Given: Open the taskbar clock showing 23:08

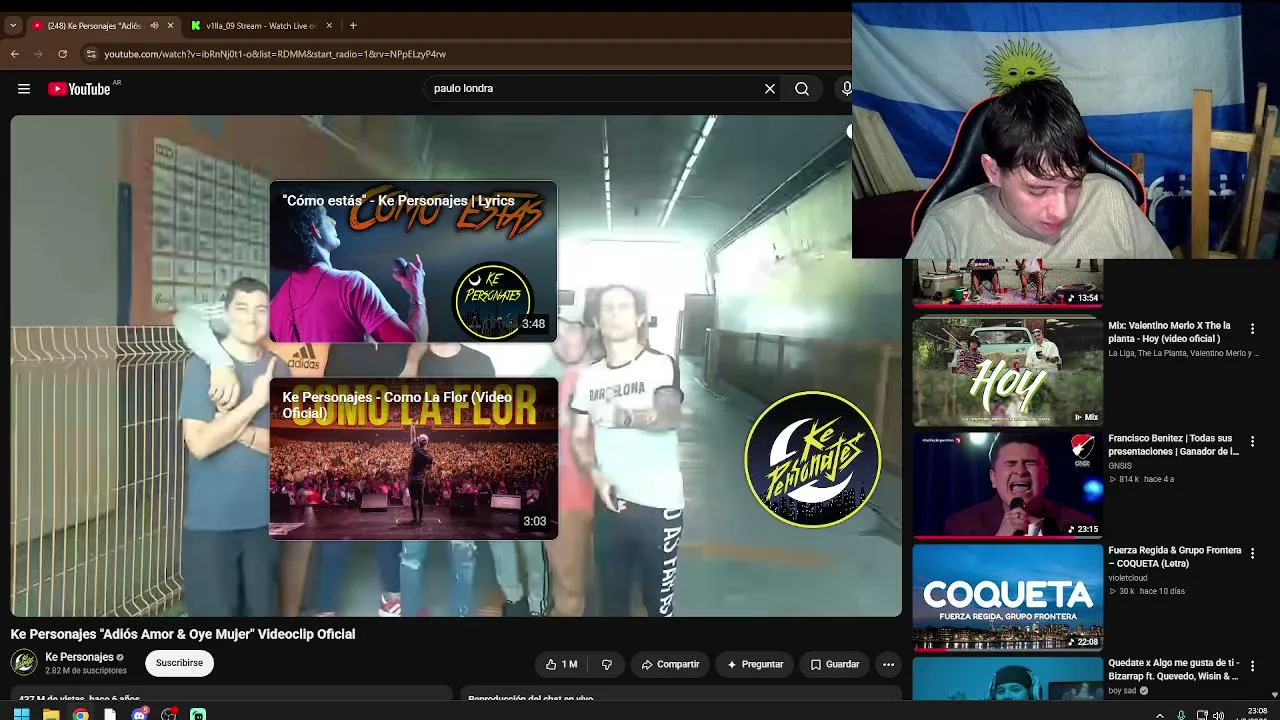Looking at the screenshot, I should [x=1255, y=714].
